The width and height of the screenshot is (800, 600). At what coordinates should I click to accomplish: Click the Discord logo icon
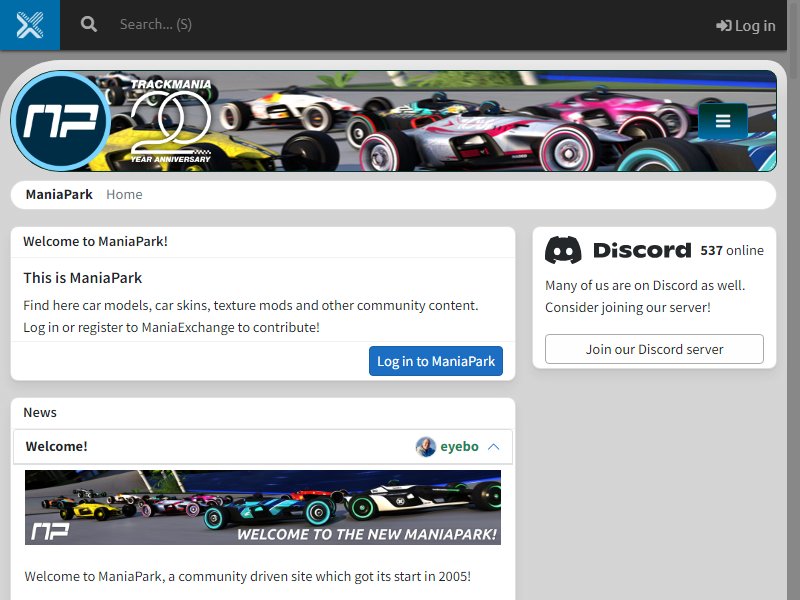[x=563, y=250]
